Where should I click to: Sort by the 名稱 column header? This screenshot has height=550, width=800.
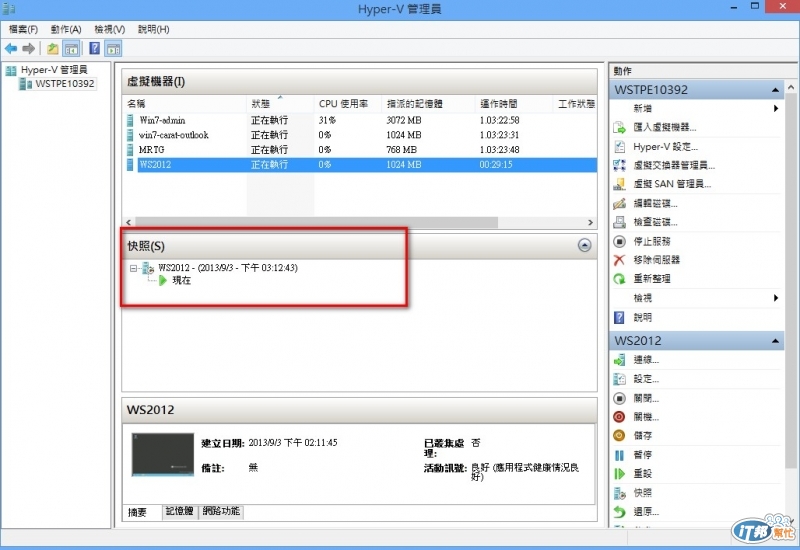[185, 104]
